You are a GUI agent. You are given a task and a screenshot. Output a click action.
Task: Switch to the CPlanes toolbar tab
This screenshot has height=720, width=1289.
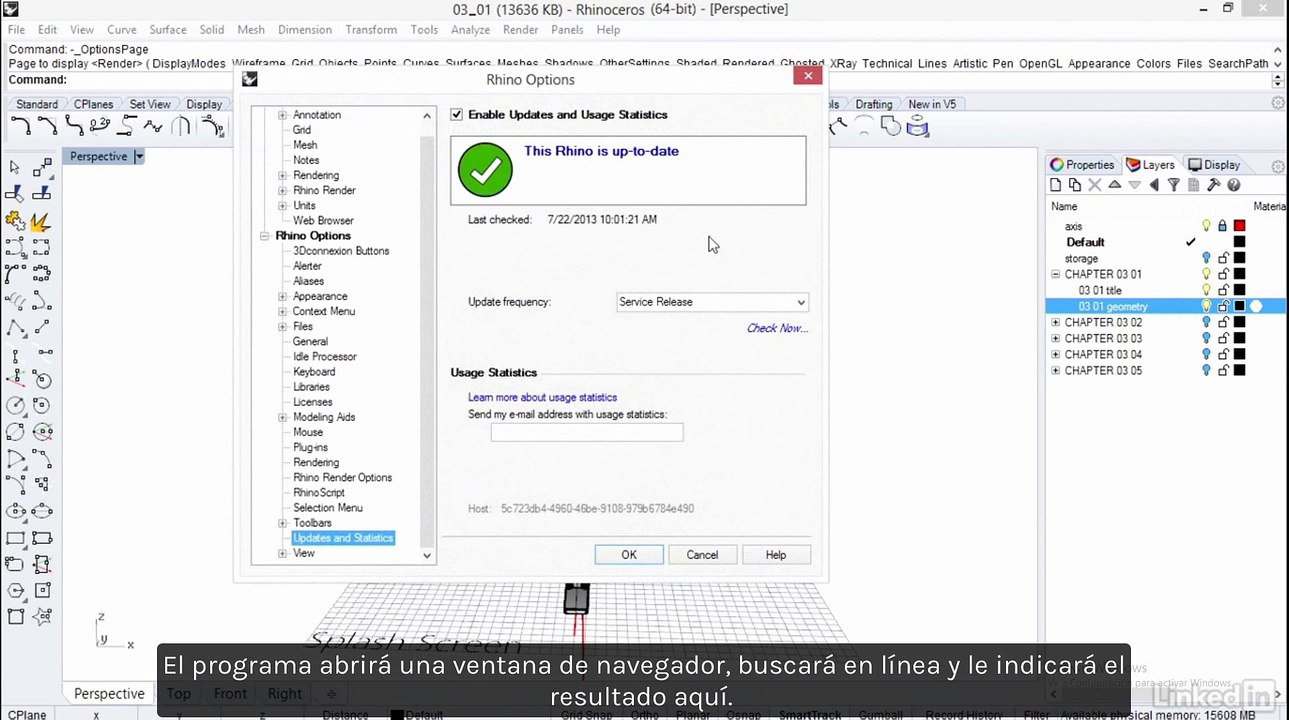click(94, 104)
